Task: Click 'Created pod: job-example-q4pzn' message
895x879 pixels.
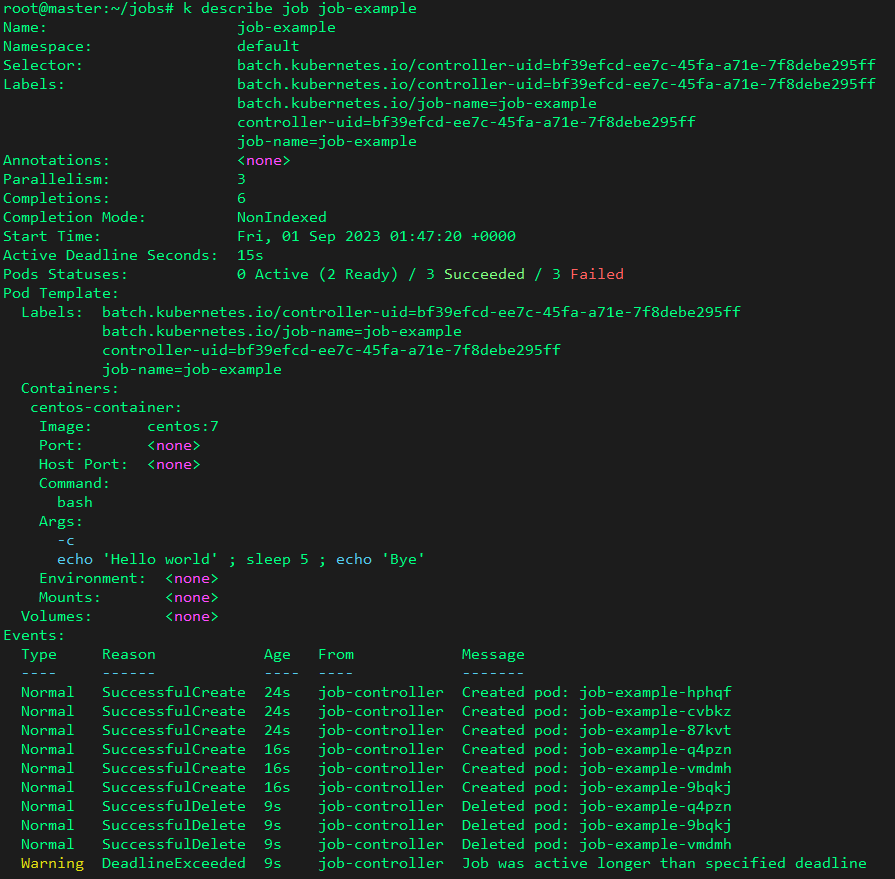Action: click(596, 749)
